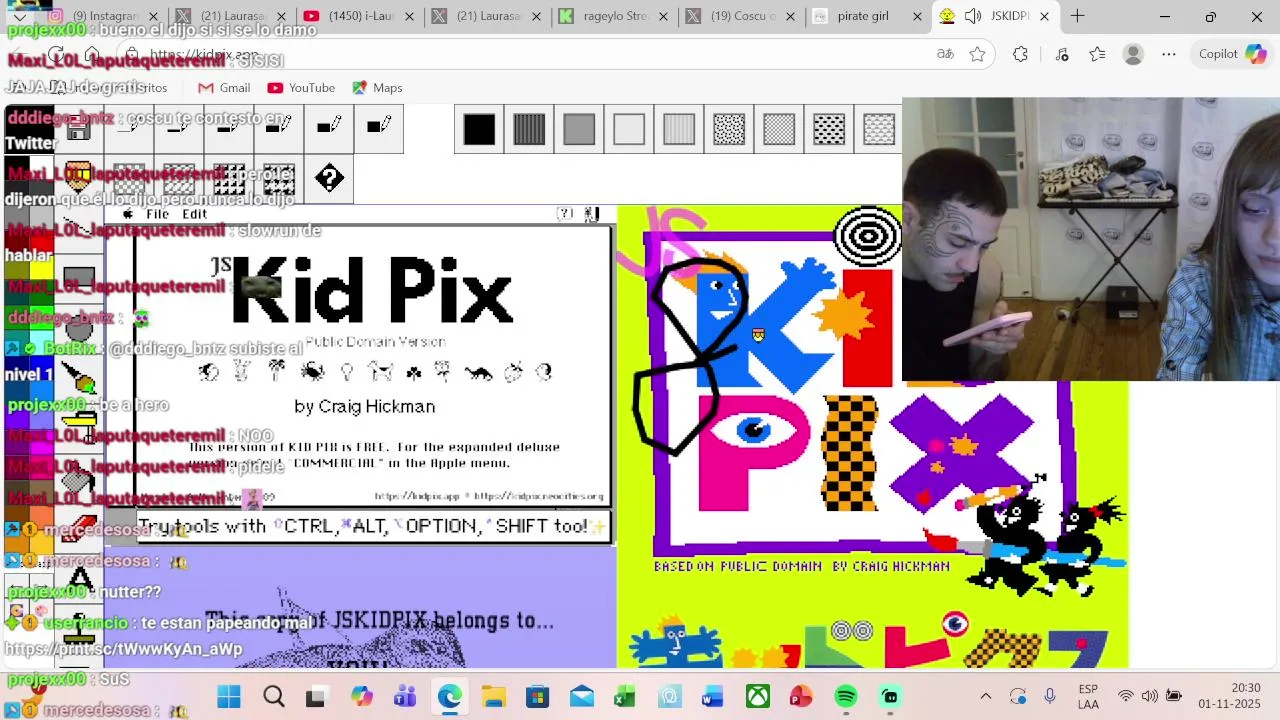
Task: Open Xbox app from the taskbar
Action: (758, 697)
